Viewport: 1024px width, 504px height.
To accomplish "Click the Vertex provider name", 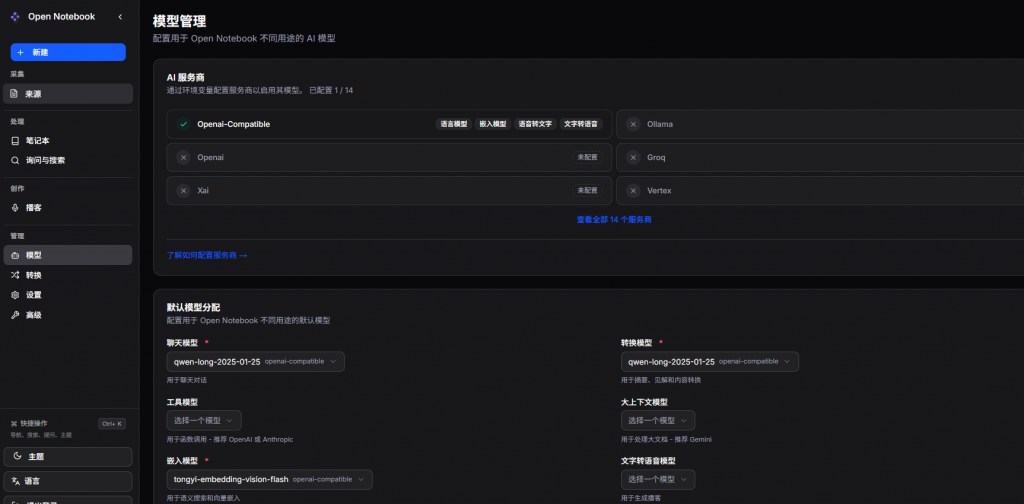I will click(x=659, y=191).
